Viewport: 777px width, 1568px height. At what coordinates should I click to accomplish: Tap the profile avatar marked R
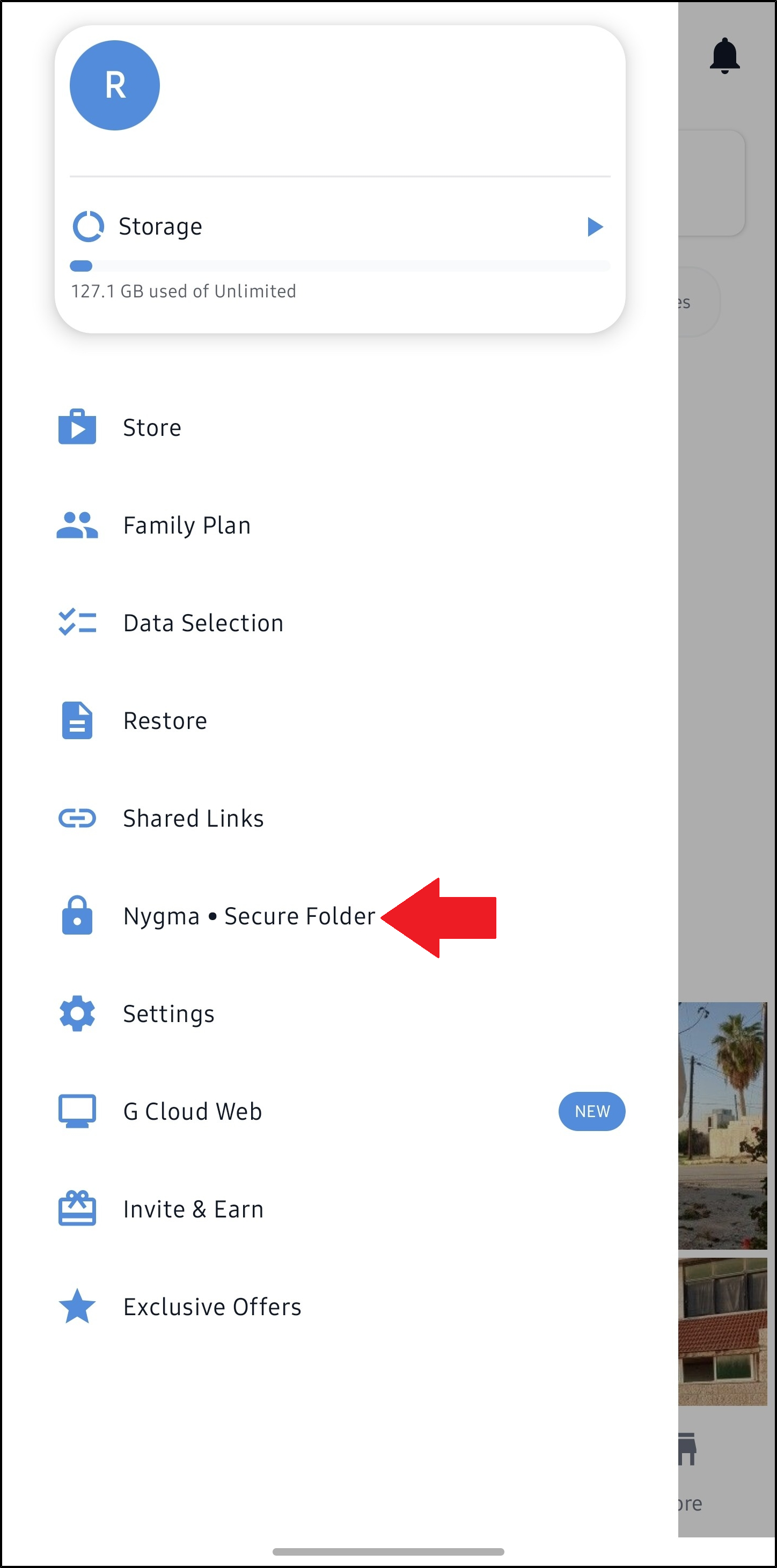[114, 85]
